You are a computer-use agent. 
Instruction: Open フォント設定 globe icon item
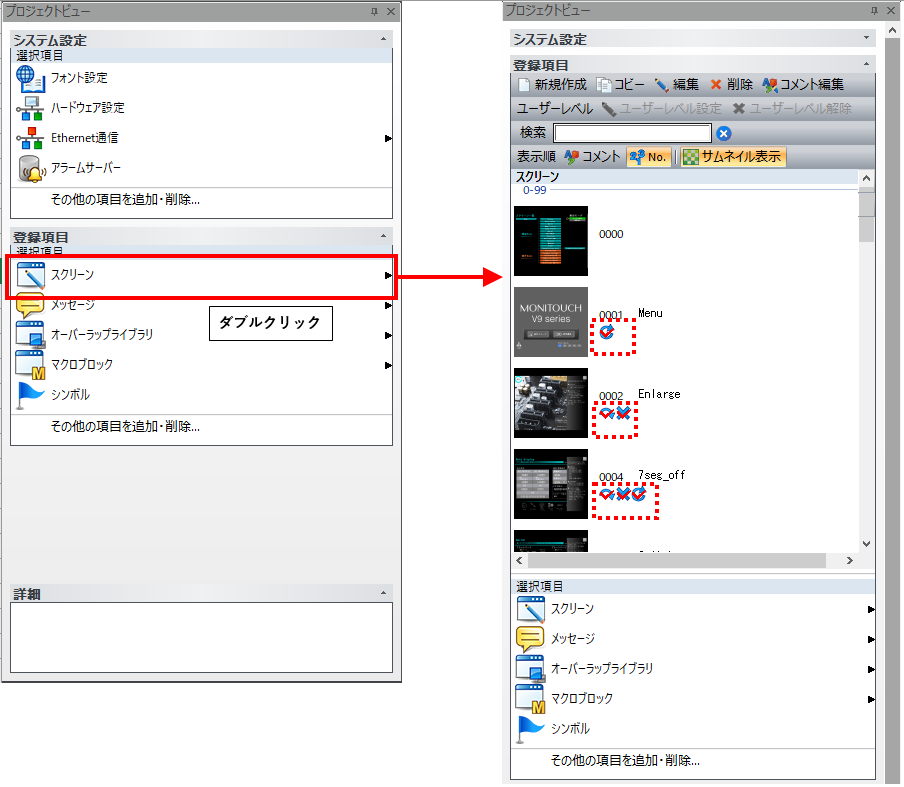click(x=32, y=78)
